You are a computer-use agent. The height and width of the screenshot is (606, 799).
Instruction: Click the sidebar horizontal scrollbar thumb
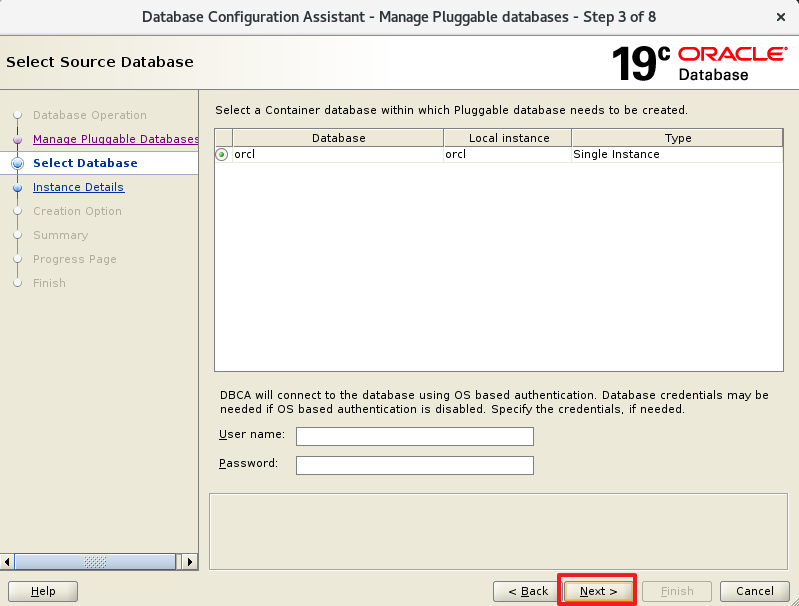click(x=95, y=562)
